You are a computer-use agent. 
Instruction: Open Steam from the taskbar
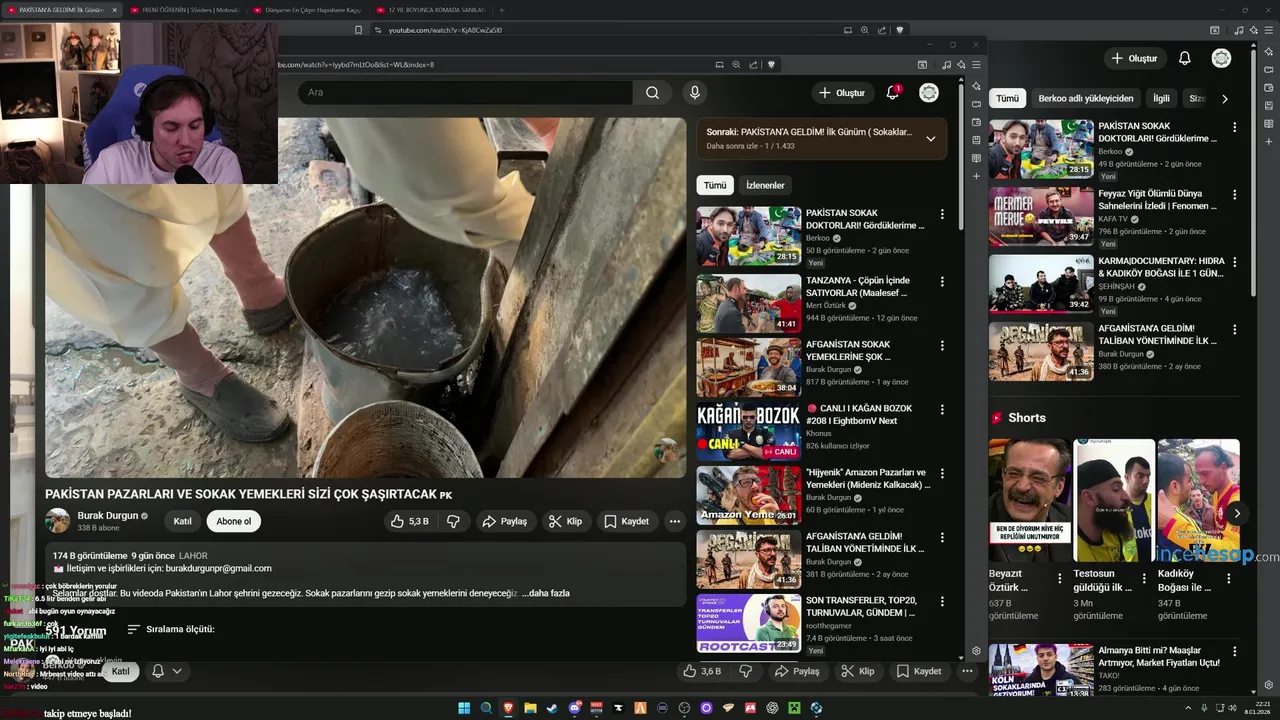[552, 708]
